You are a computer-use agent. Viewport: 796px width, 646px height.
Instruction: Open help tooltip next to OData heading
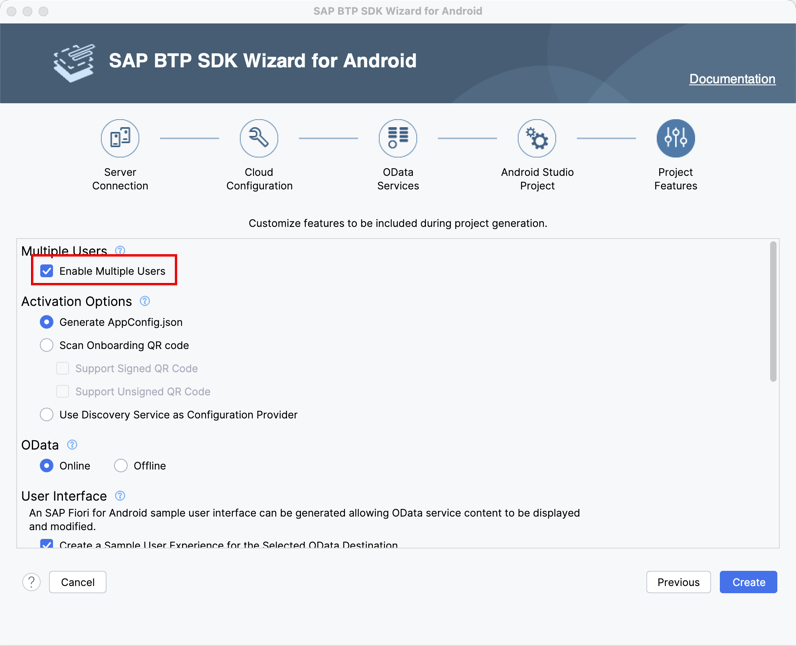[x=72, y=445]
